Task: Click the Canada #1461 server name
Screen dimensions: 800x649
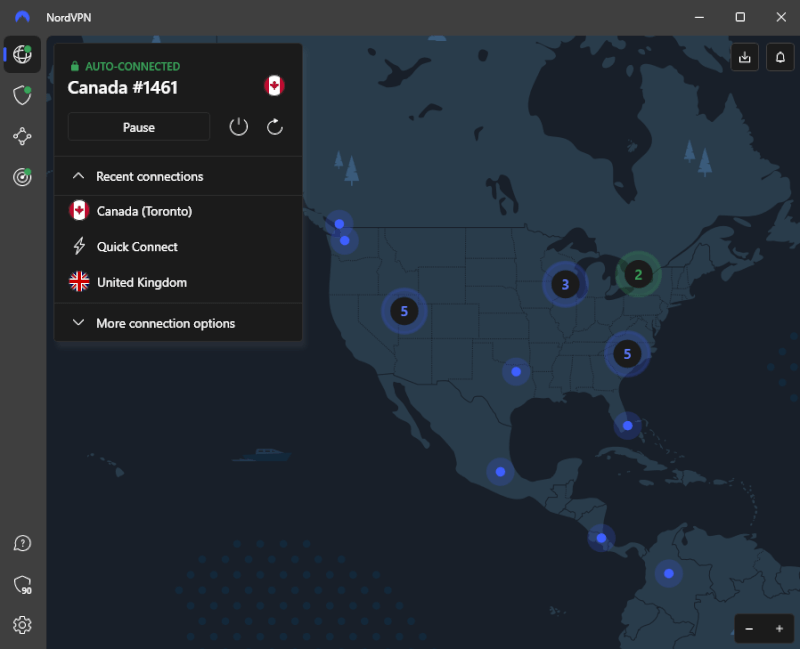Action: coord(122,88)
